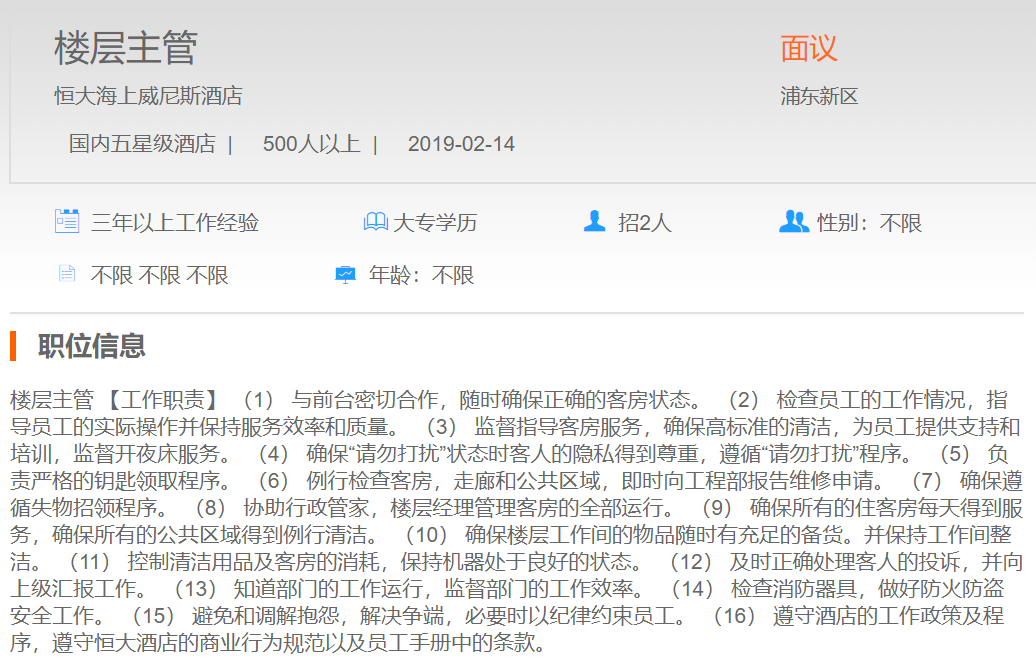Screen dimensions: 1036x667
Task: Click the presentation board age icon
Action: tap(345, 274)
